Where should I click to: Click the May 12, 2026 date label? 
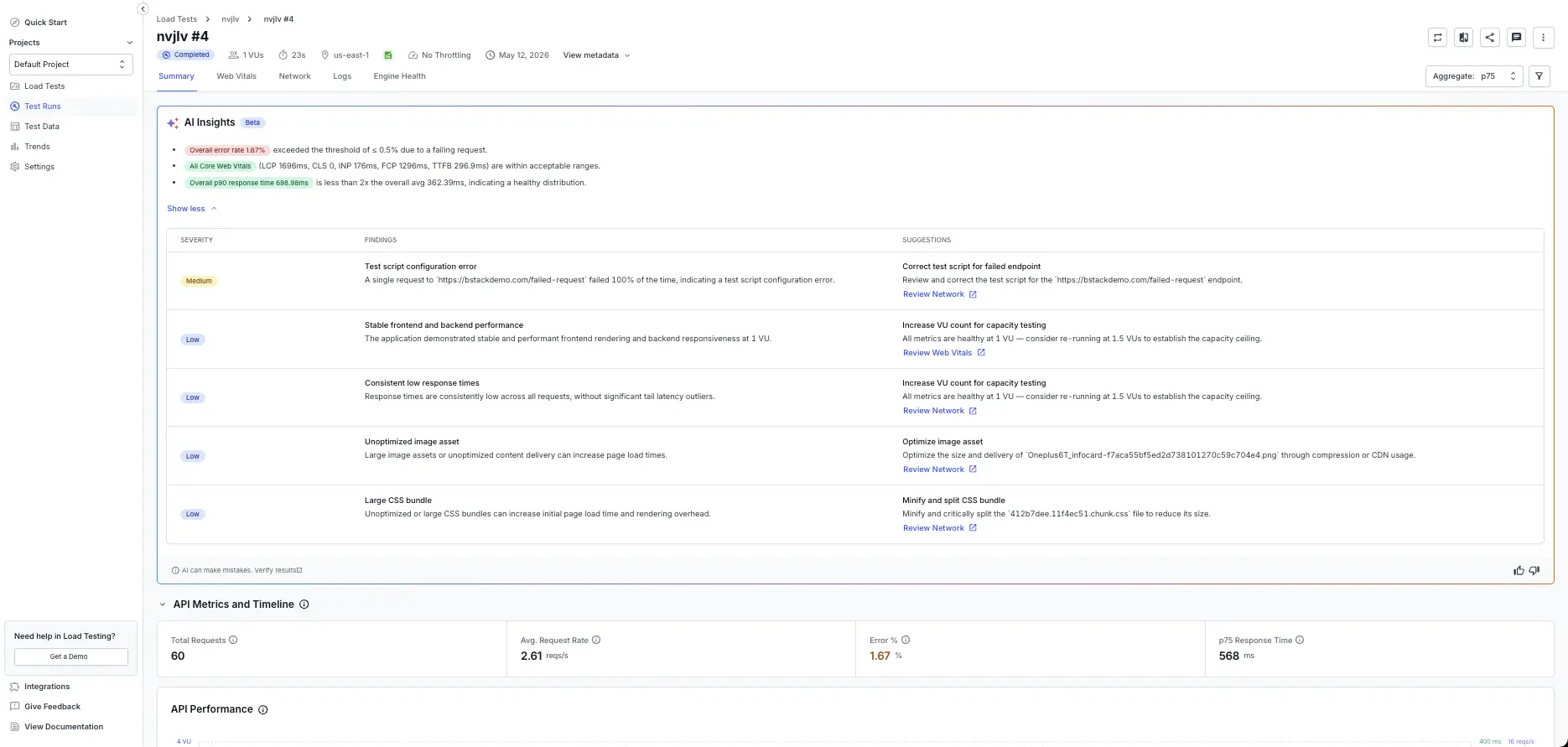click(x=523, y=55)
